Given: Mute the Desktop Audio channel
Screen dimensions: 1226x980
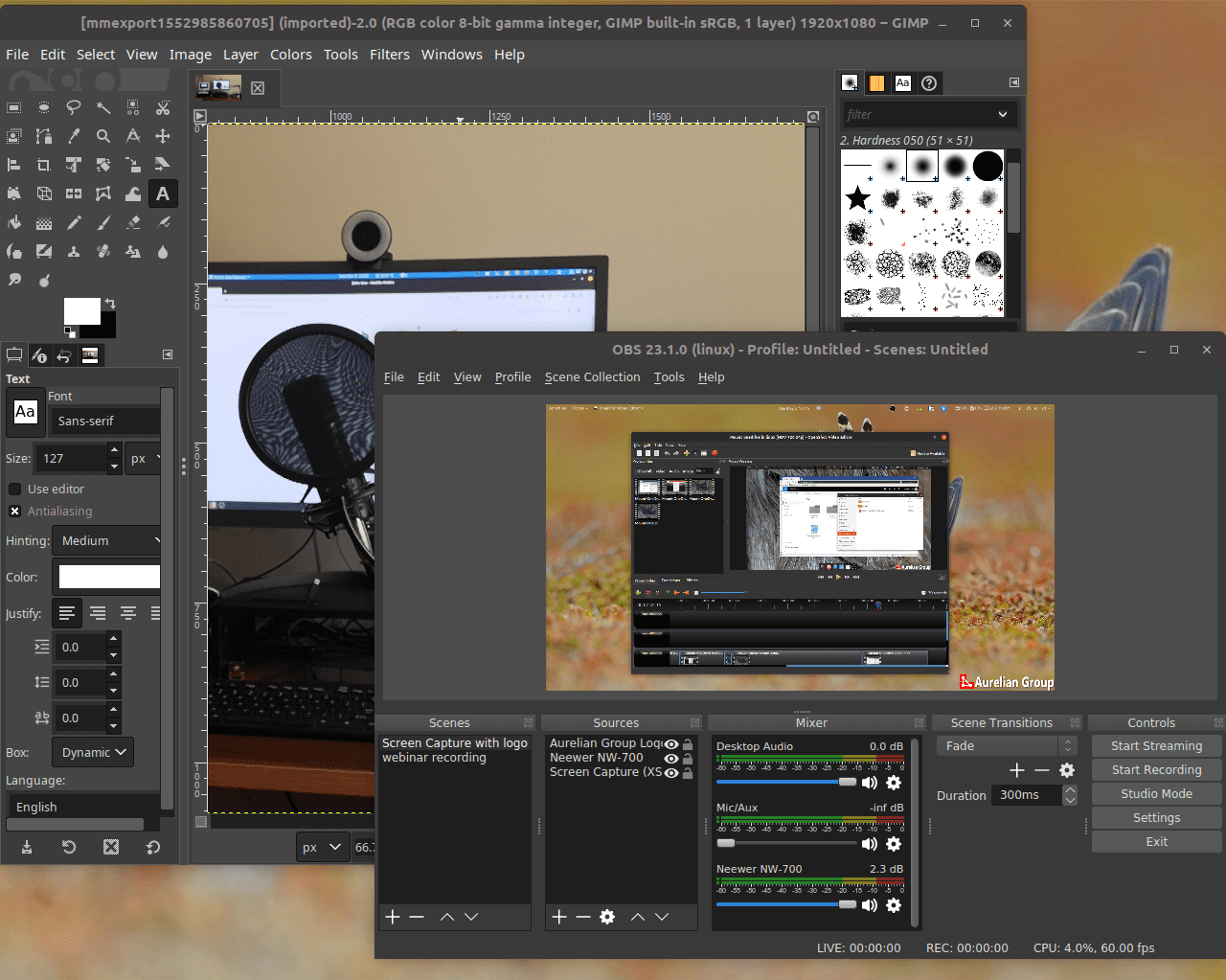Looking at the screenshot, I should 870,783.
